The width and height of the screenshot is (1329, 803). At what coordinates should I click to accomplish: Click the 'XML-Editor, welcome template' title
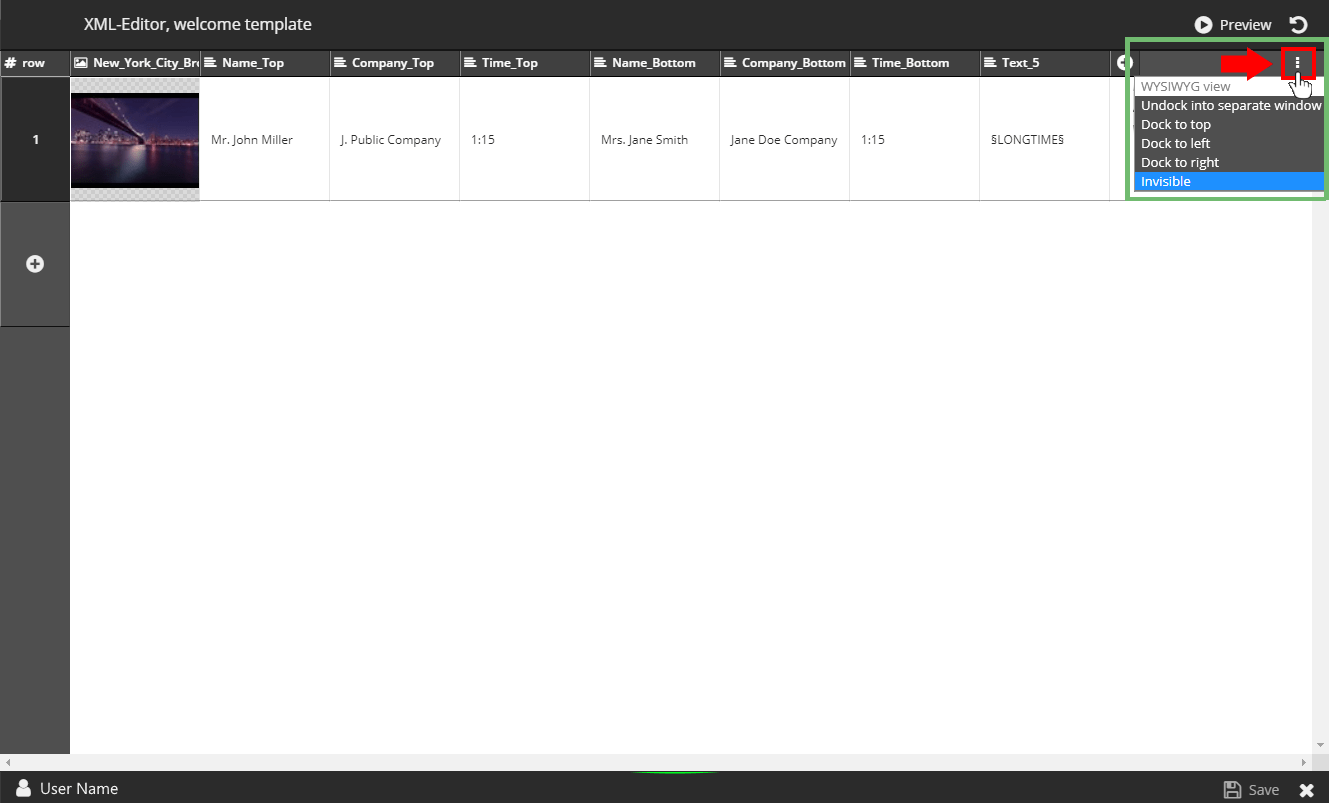pyautogui.click(x=198, y=24)
